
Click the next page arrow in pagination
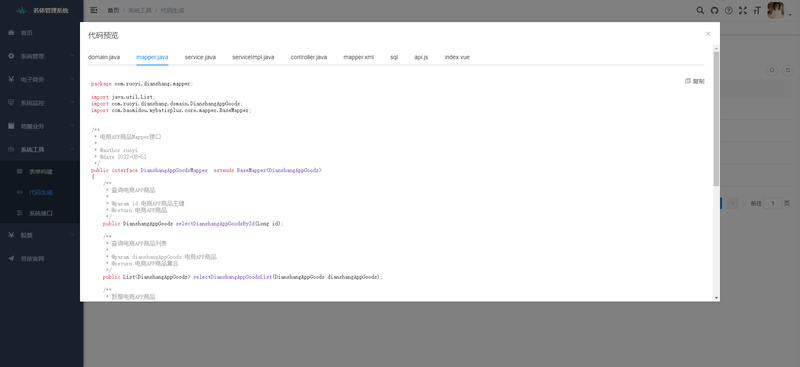pos(733,203)
